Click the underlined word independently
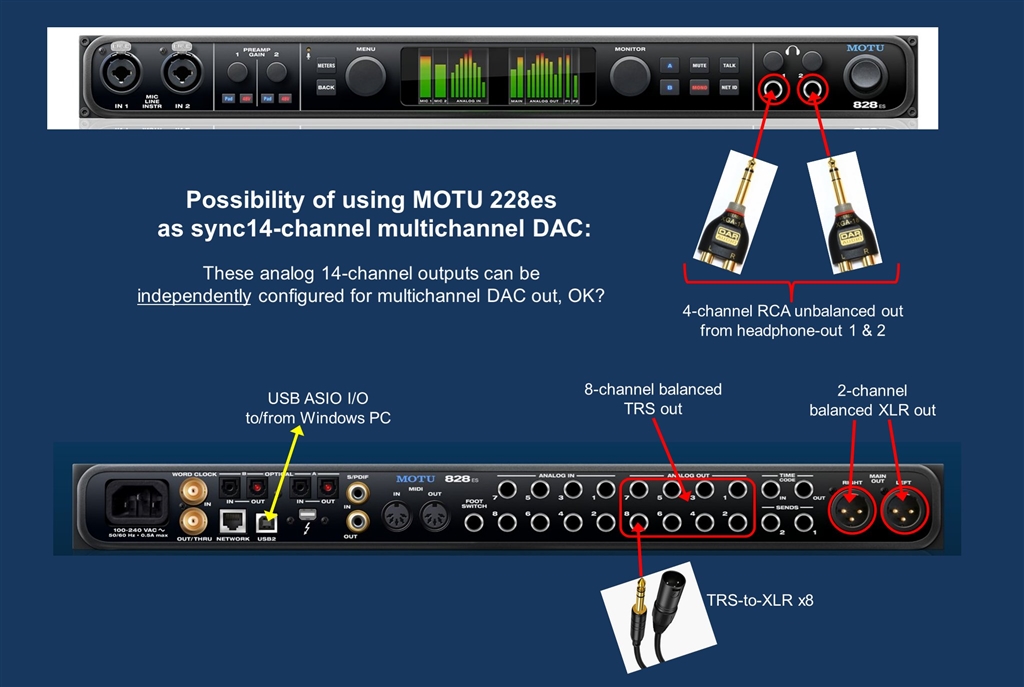 [x=194, y=296]
